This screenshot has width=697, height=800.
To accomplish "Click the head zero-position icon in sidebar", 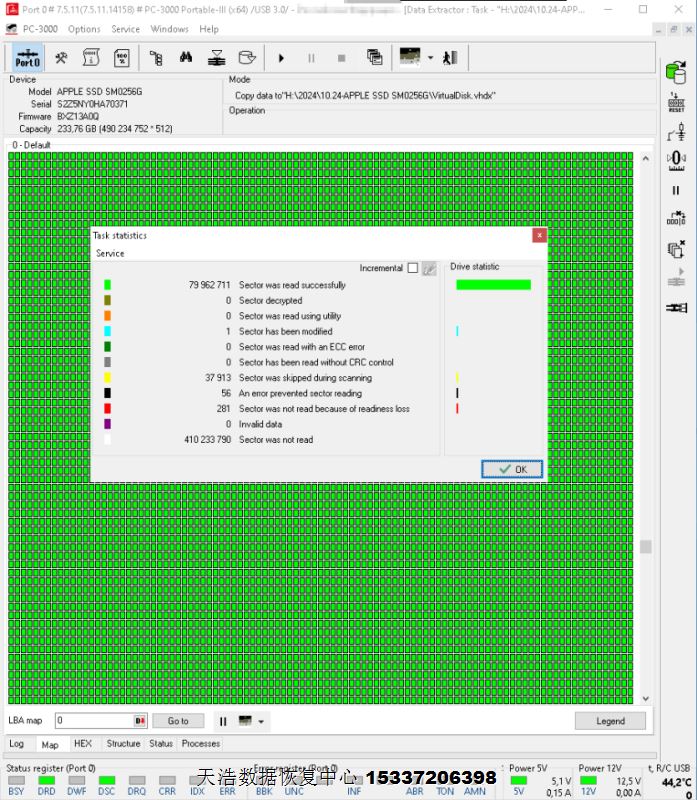I will [x=676, y=159].
